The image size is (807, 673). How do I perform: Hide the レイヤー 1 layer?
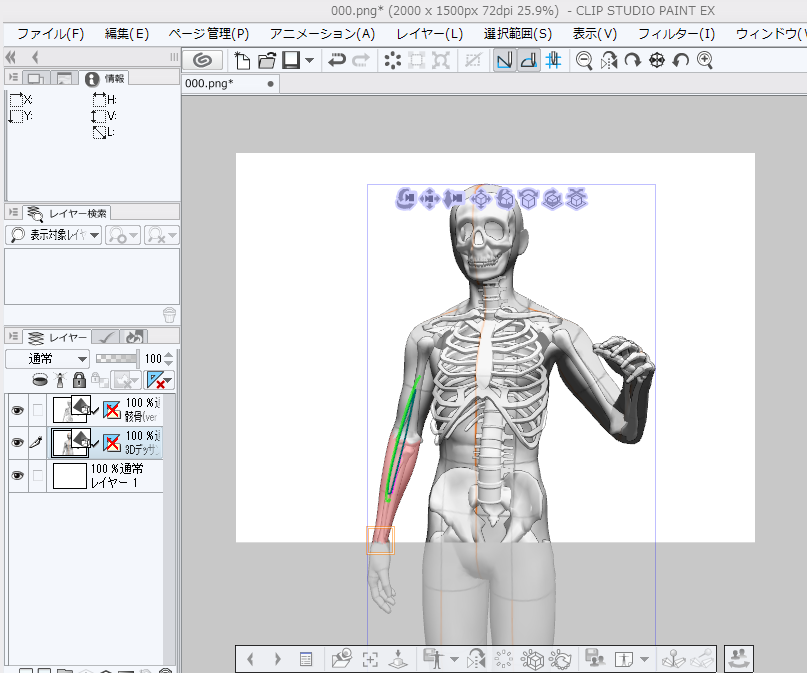16,476
